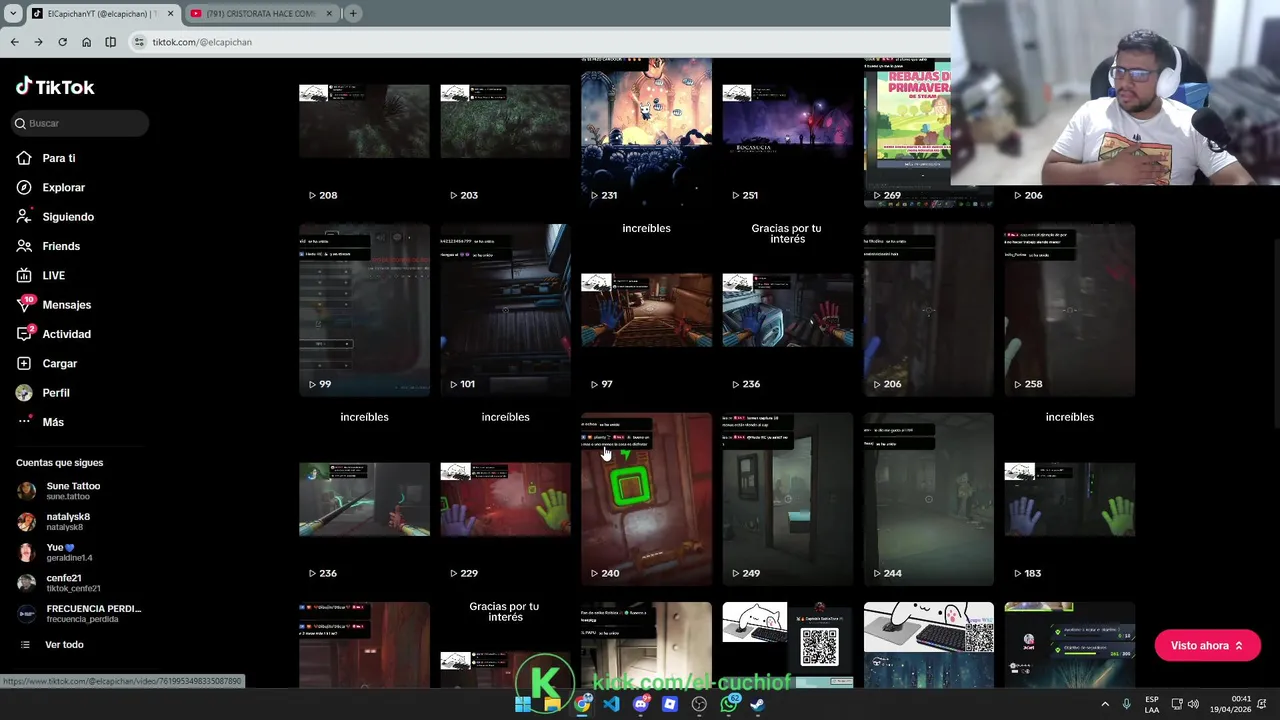Open a new browser tab

pyautogui.click(x=353, y=14)
